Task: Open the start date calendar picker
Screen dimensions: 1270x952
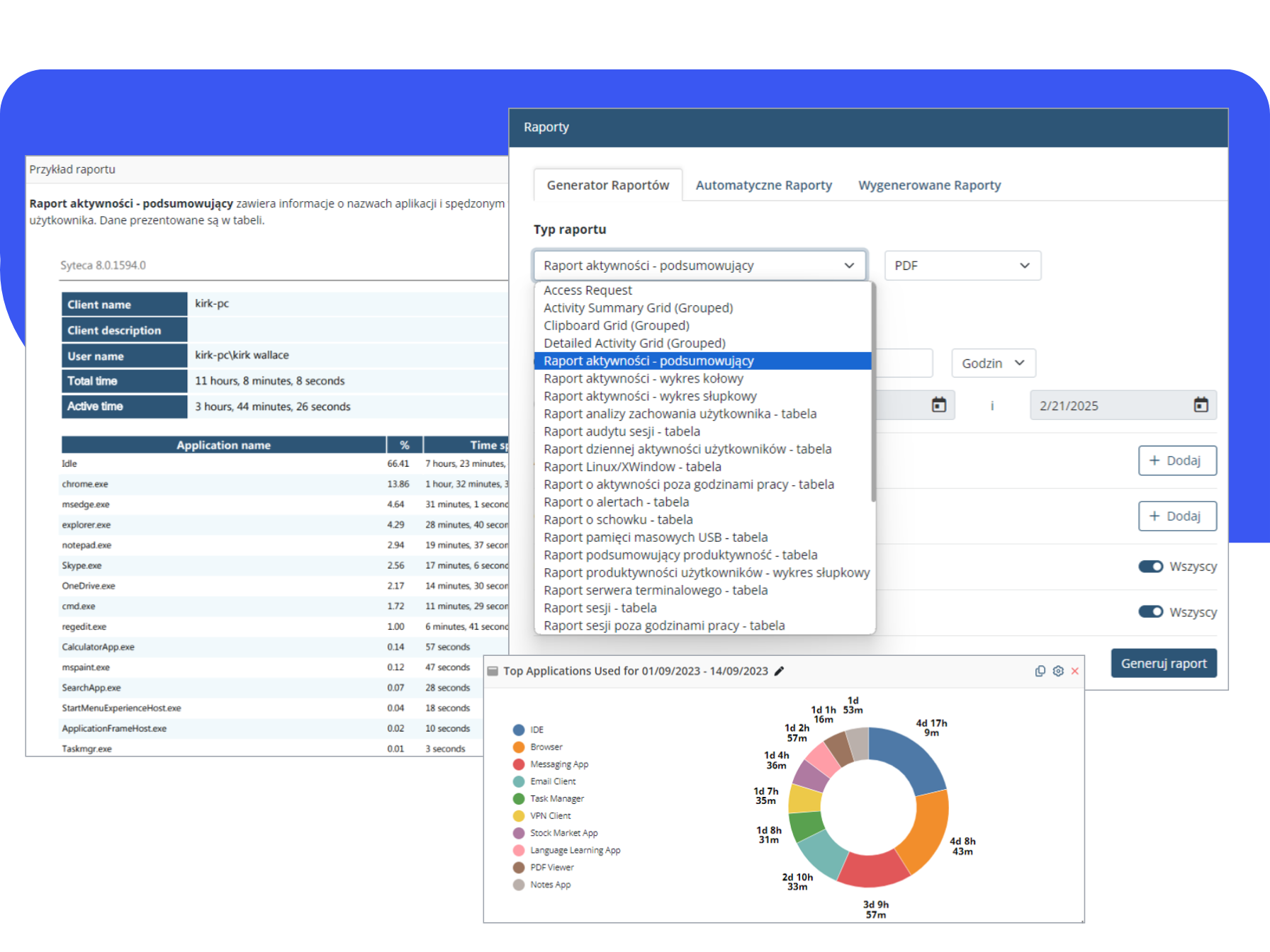Action: (938, 405)
